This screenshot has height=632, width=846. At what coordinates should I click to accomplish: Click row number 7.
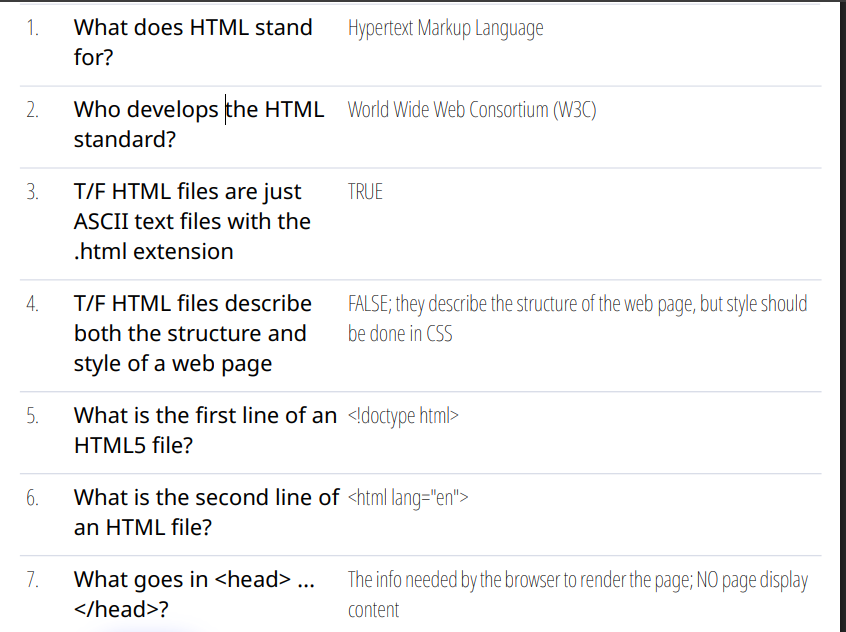32,581
